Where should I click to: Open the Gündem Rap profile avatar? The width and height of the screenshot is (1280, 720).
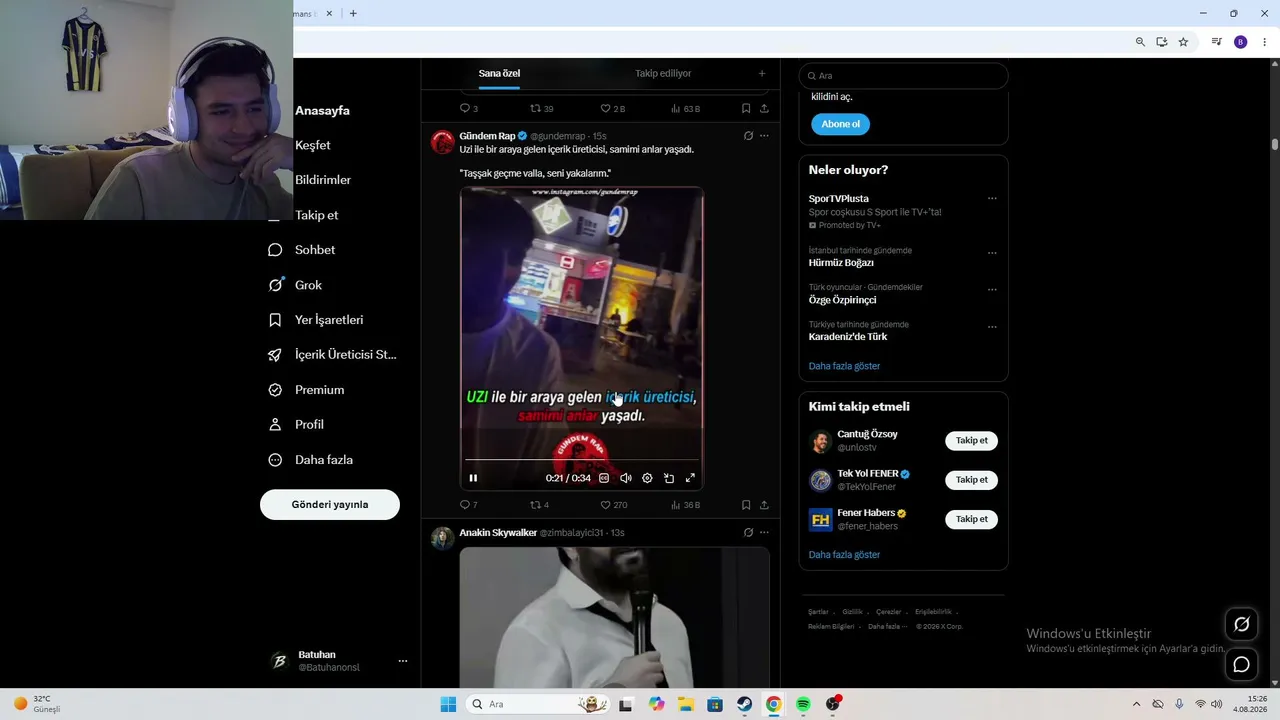442,142
